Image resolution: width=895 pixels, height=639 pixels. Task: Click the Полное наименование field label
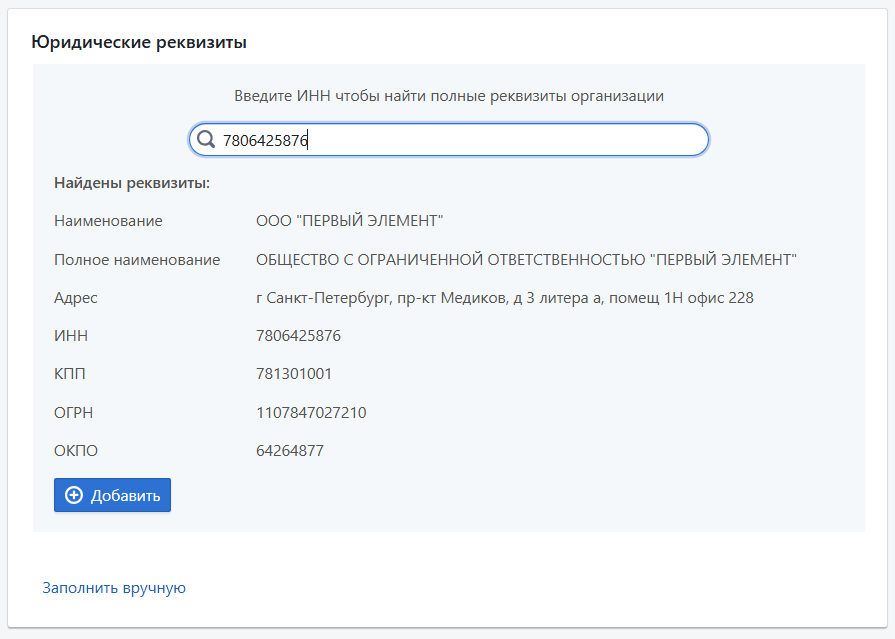coord(137,259)
